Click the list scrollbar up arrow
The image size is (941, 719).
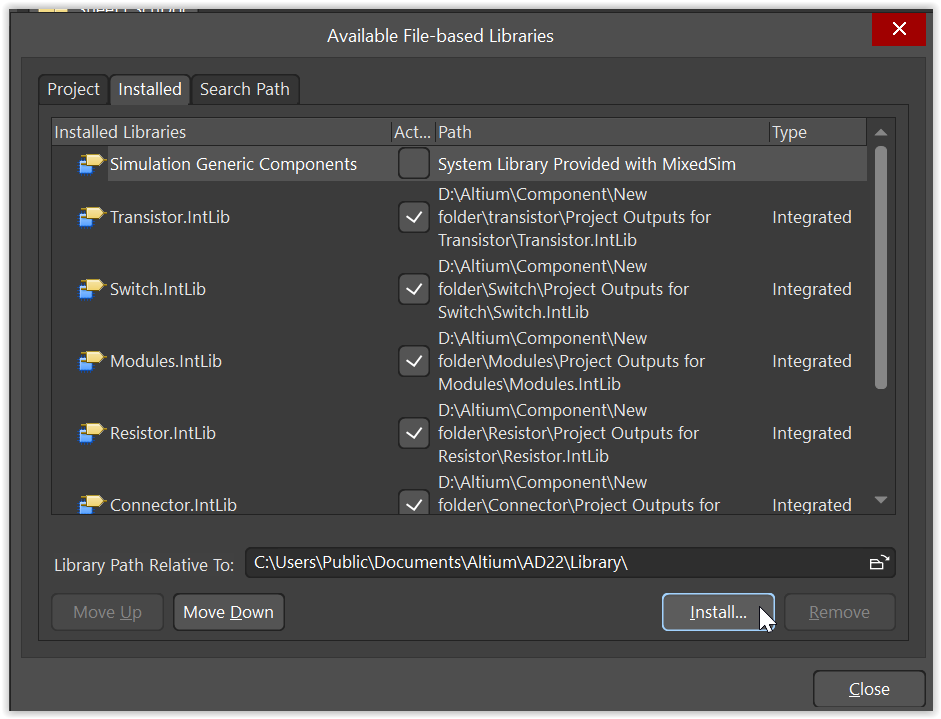coord(881,133)
